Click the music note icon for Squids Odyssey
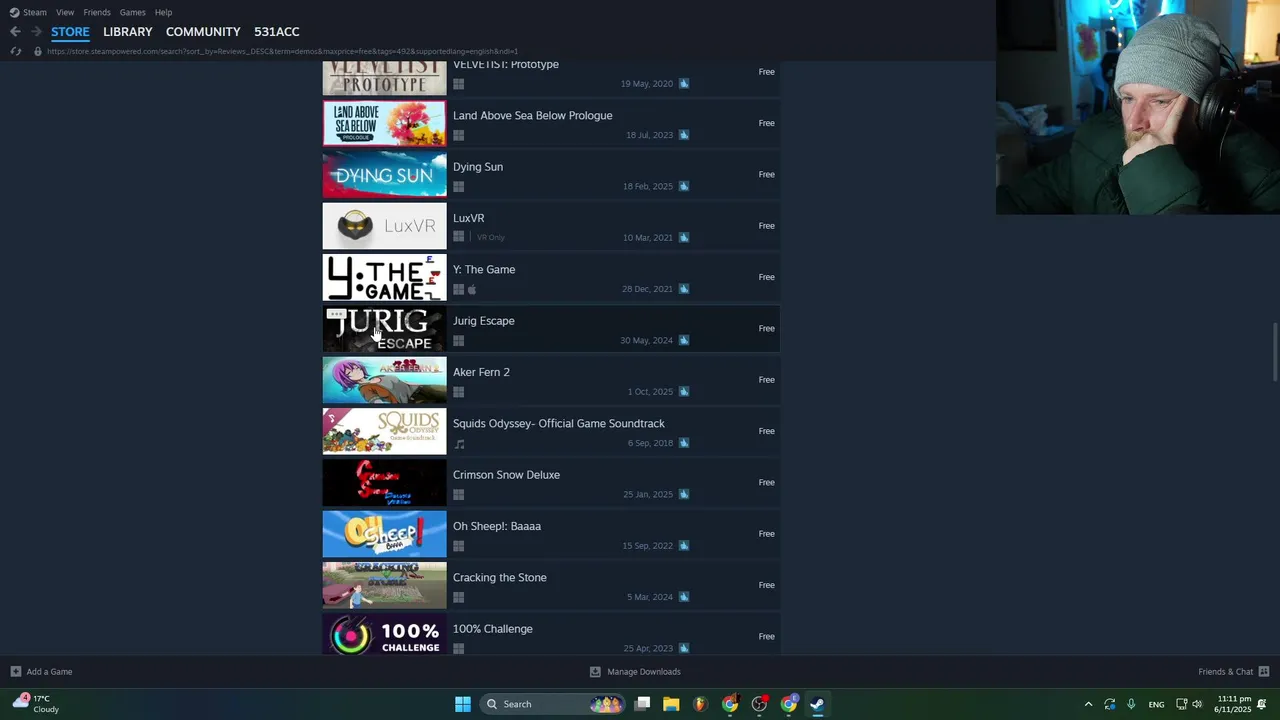1280x720 pixels. point(459,444)
